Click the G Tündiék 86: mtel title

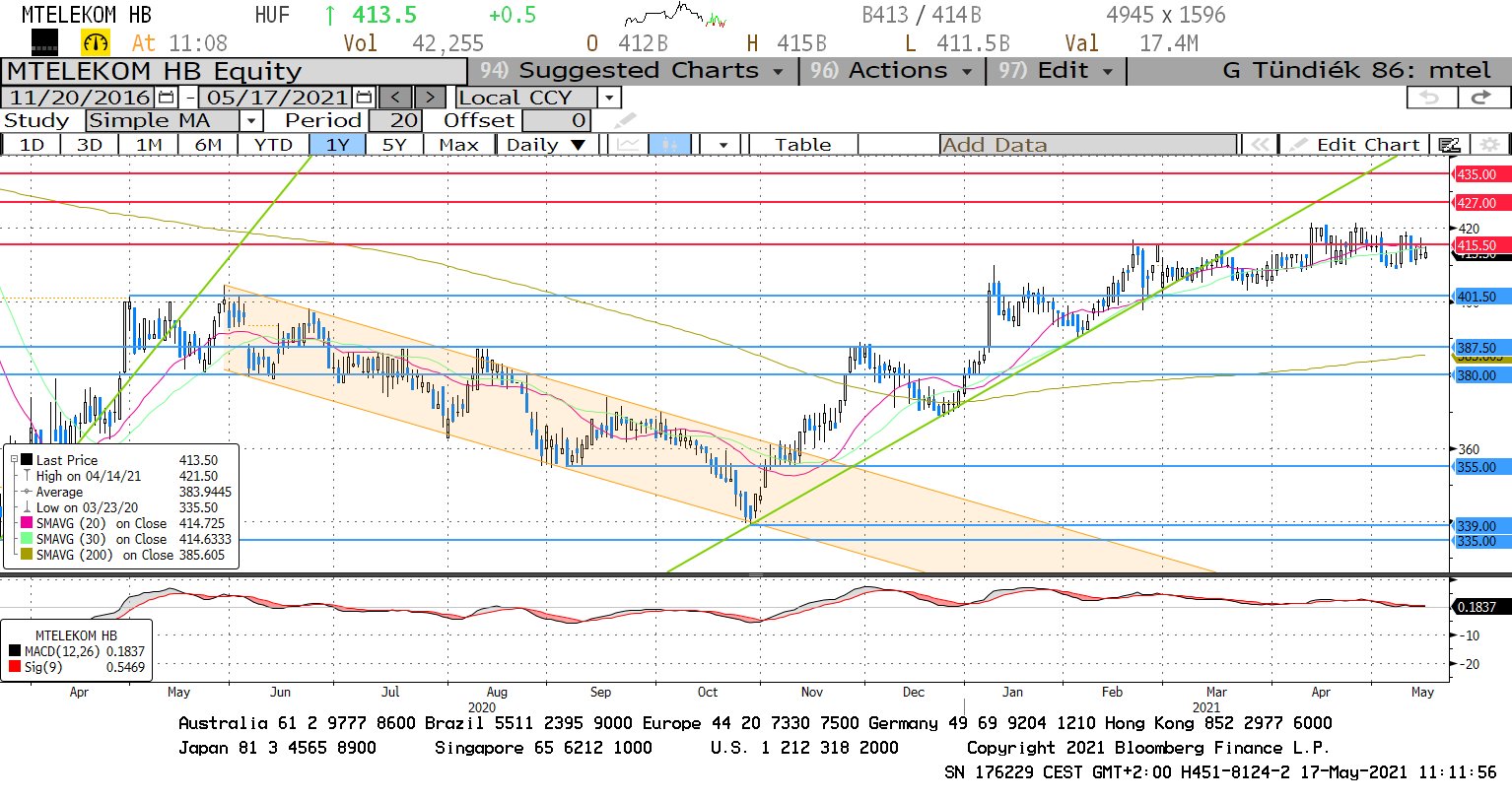[x=1356, y=71]
